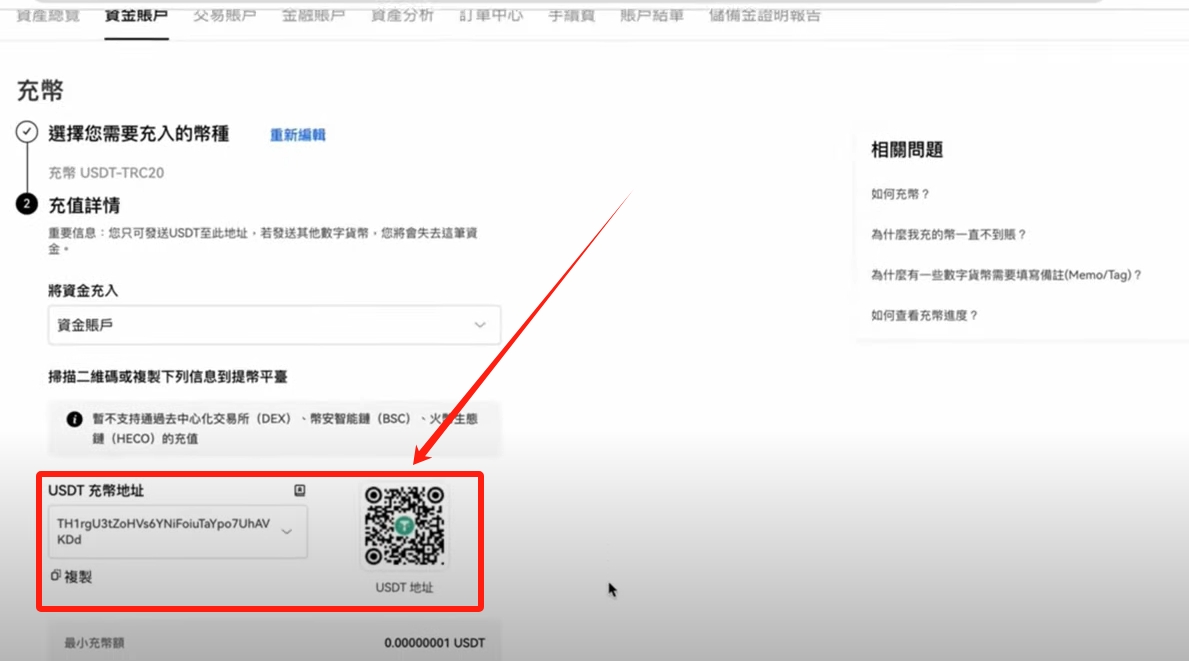Click the USDT address QR code
Screen dimensions: 1189x661
click(x=404, y=525)
